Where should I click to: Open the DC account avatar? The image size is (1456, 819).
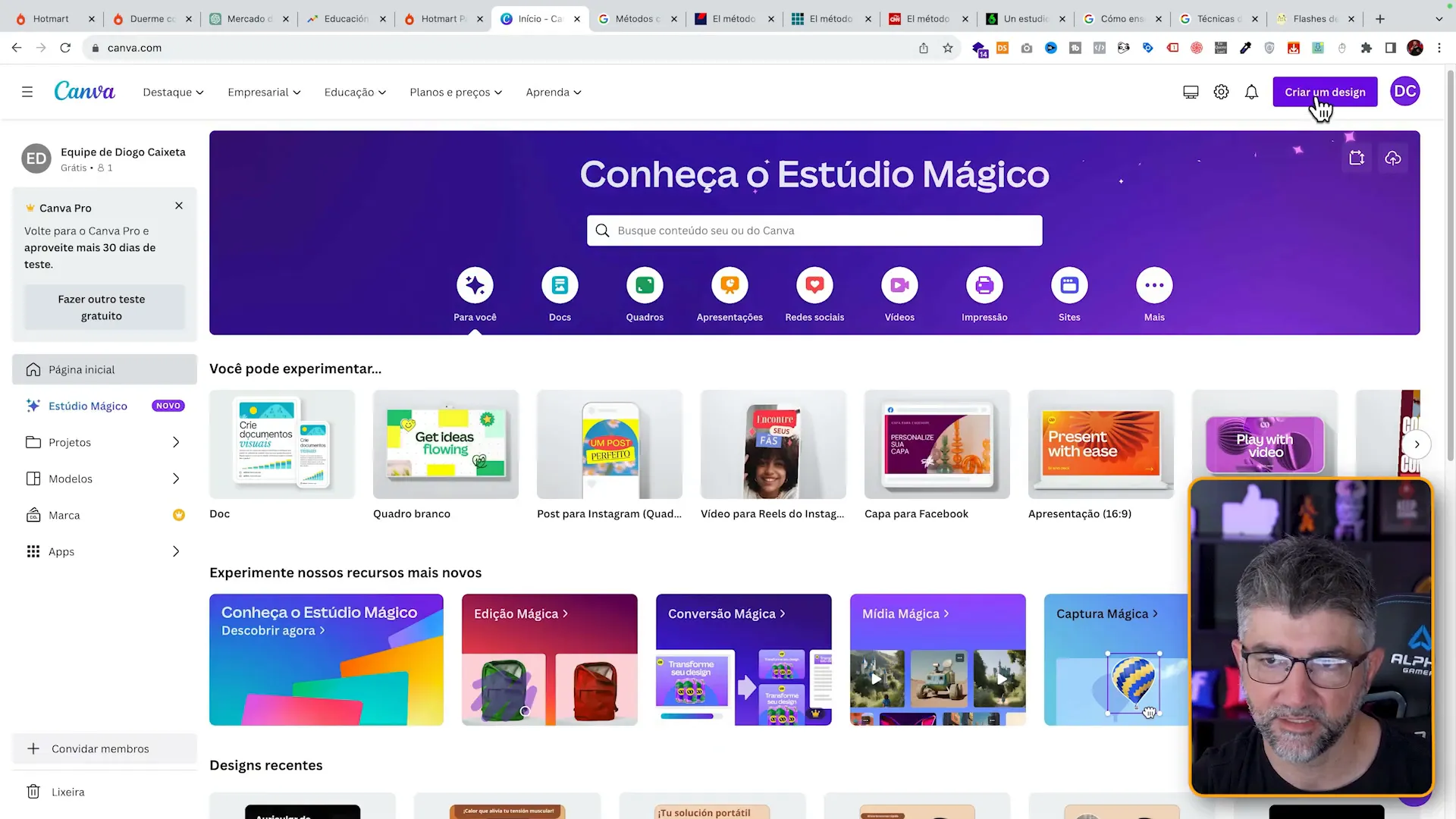pos(1405,91)
